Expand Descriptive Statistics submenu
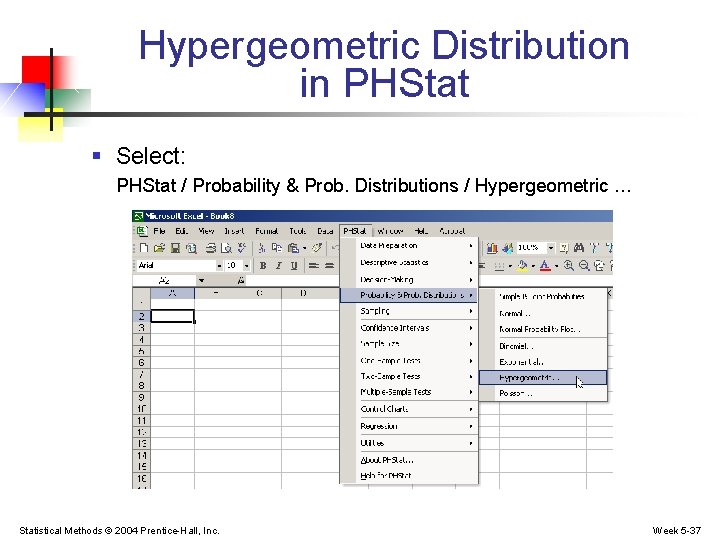Image resolution: width=720 pixels, height=540 pixels. 409,263
